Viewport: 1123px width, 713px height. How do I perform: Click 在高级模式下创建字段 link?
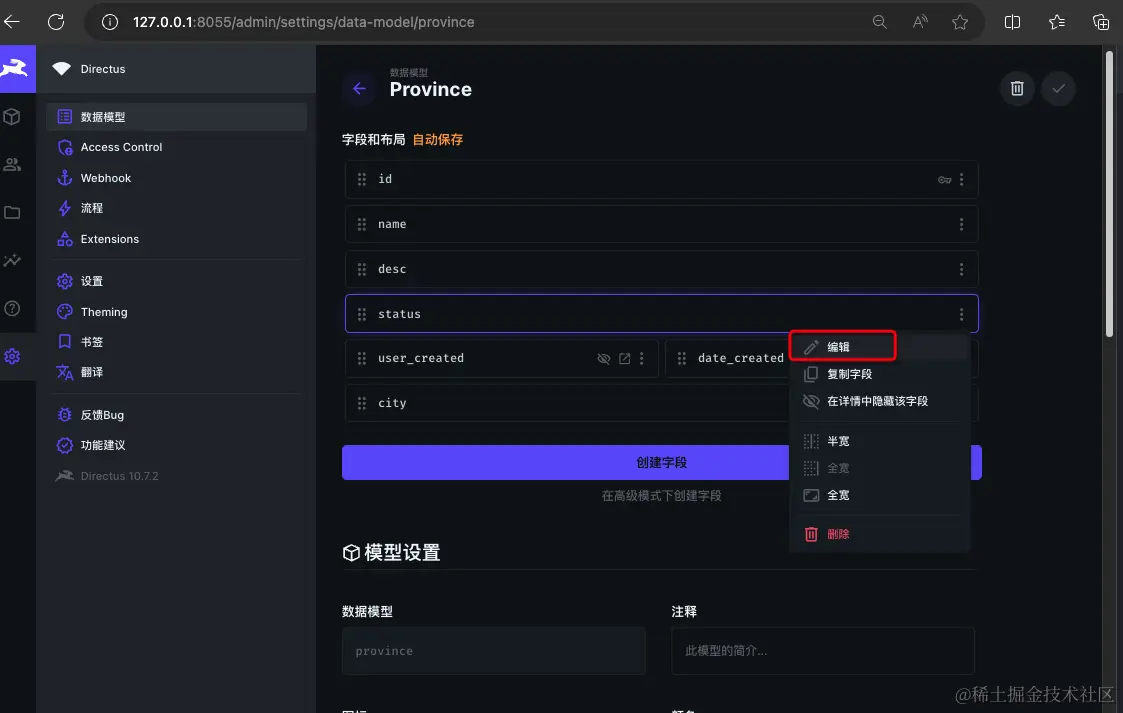click(x=661, y=496)
